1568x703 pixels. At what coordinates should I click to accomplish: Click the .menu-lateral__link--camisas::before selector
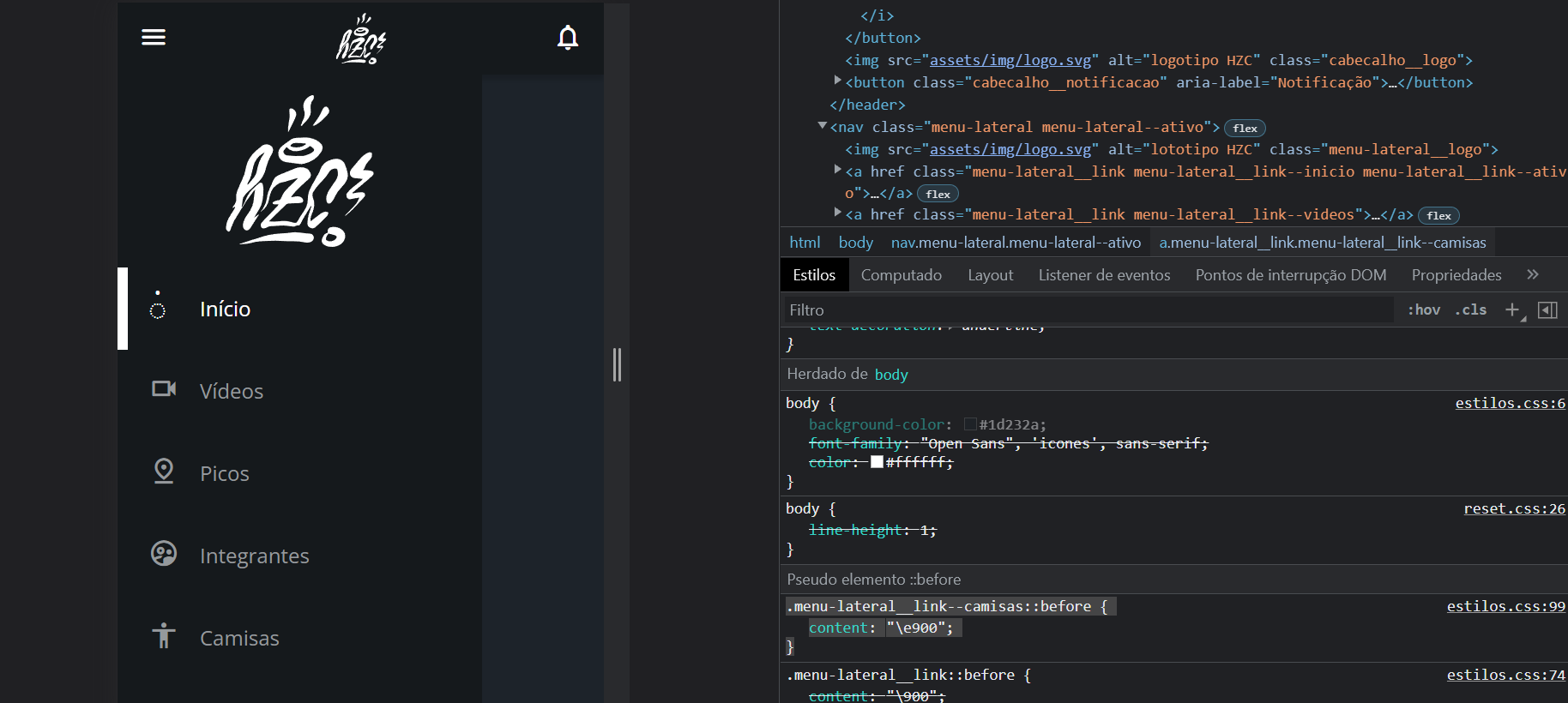[938, 606]
